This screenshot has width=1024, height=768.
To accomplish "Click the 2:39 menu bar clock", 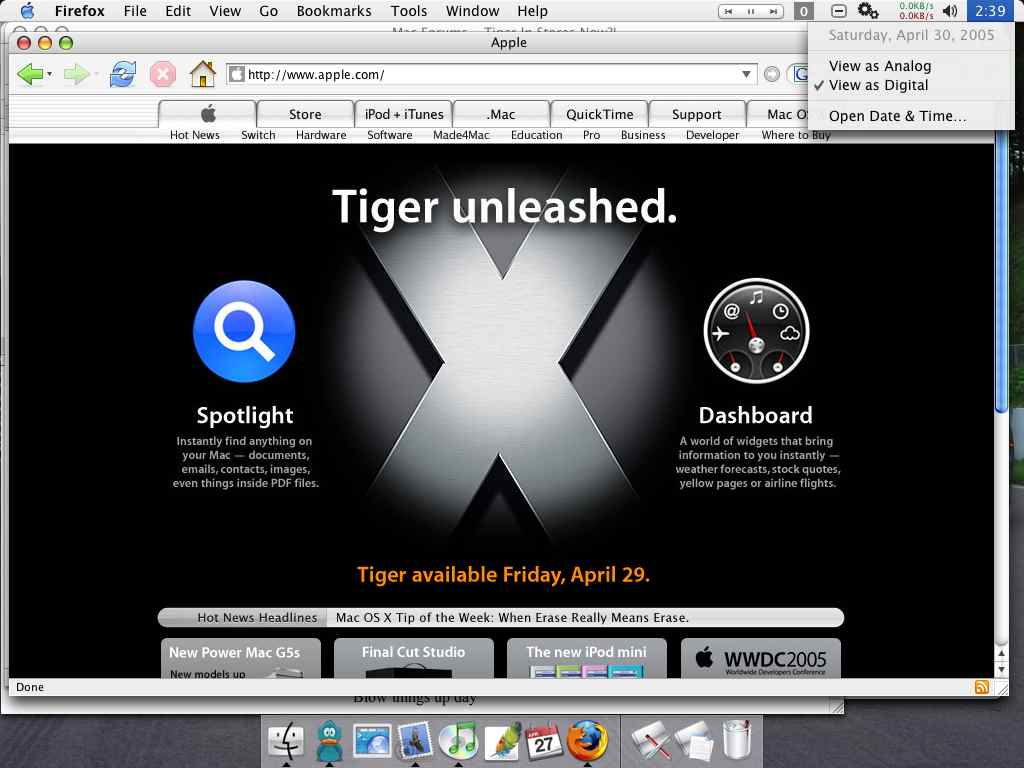I will click(990, 11).
